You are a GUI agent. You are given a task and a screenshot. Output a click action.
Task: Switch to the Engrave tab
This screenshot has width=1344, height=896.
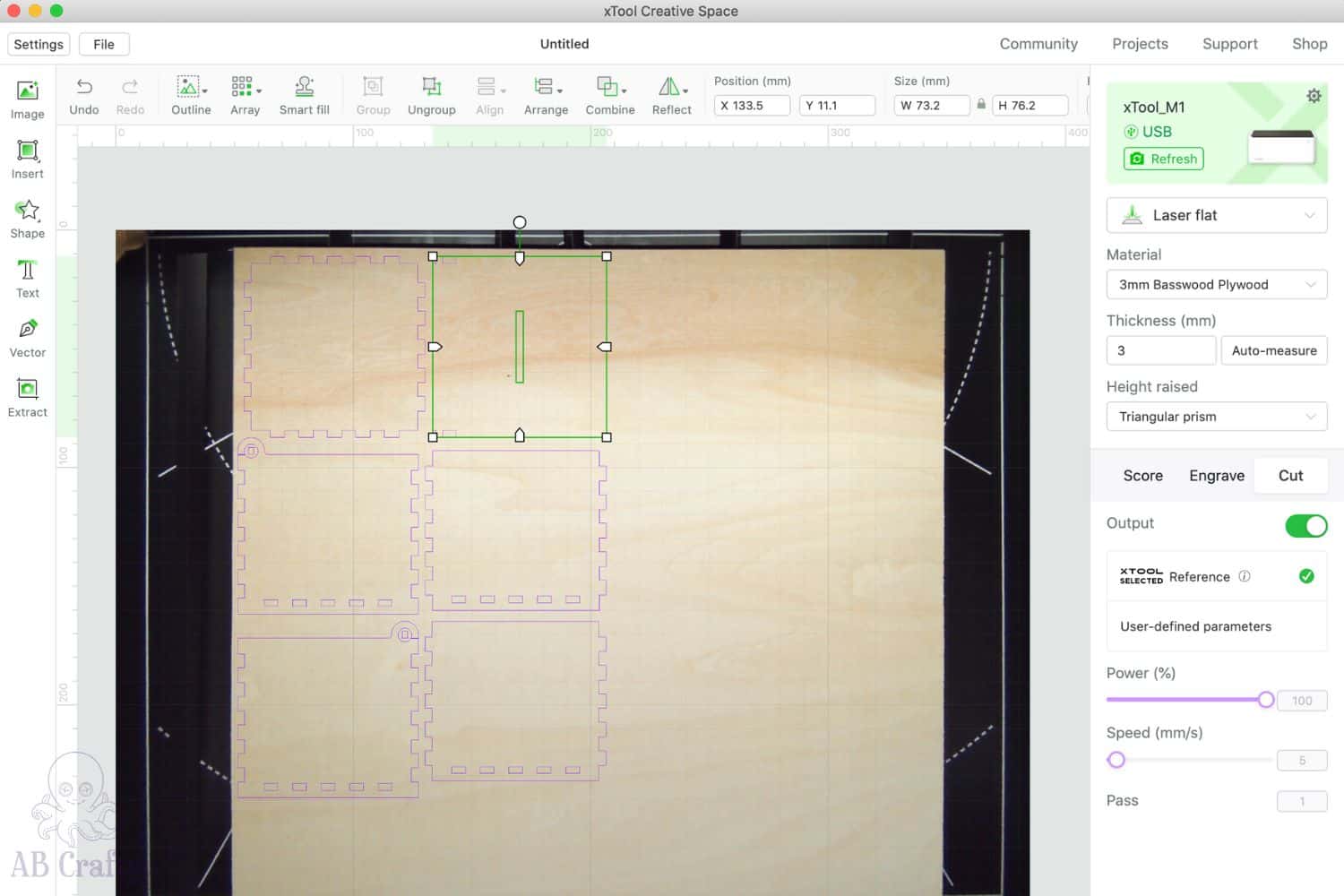coord(1216,476)
